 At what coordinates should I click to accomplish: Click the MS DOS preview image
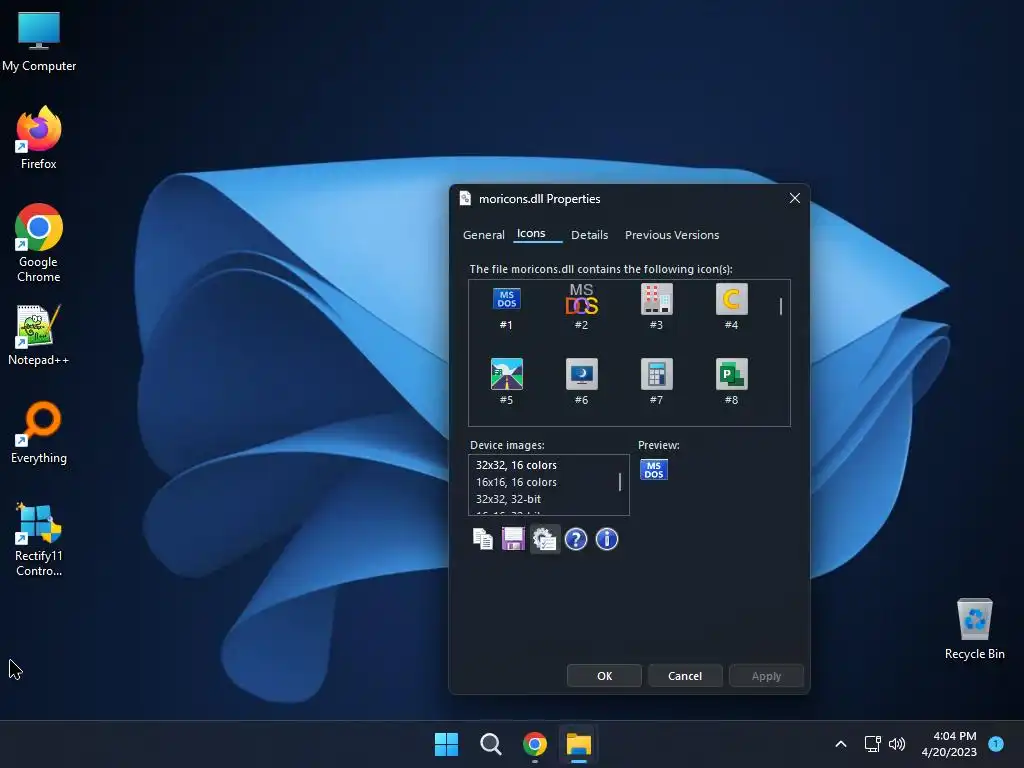(654, 470)
